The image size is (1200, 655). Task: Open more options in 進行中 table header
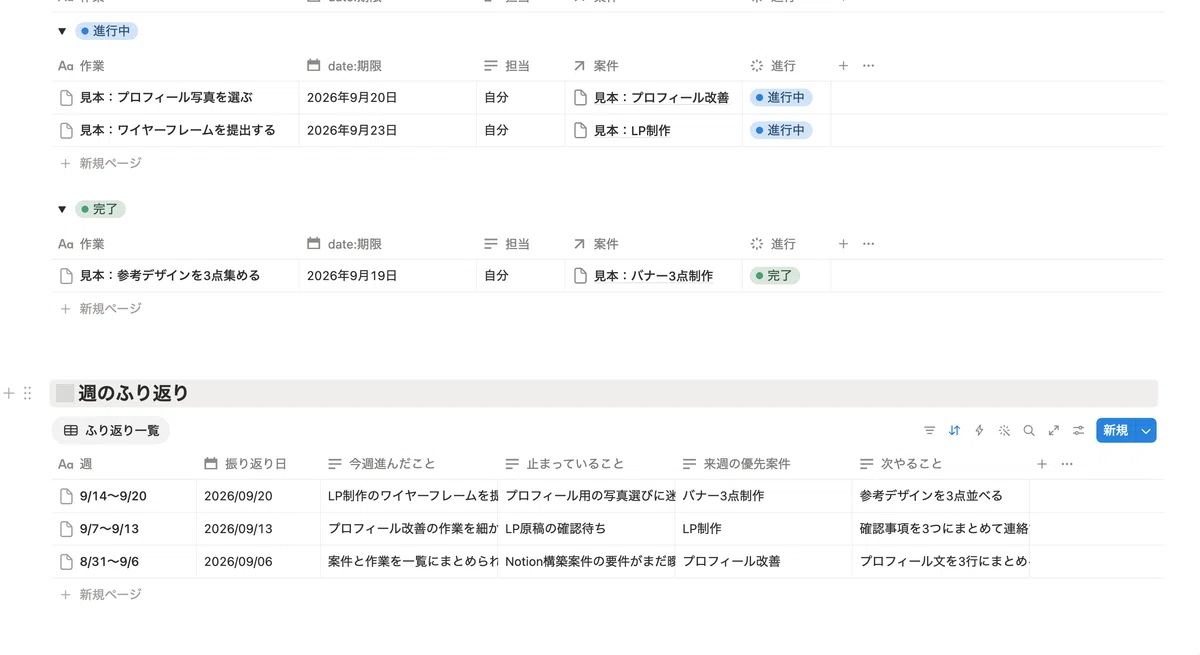[x=868, y=66]
